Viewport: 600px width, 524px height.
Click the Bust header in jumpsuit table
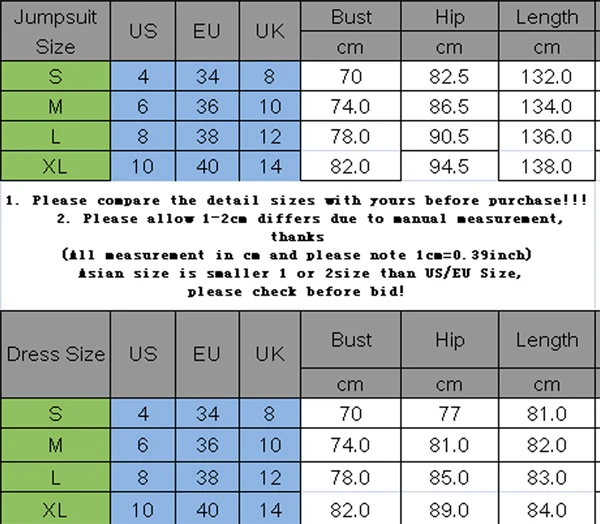(x=351, y=16)
